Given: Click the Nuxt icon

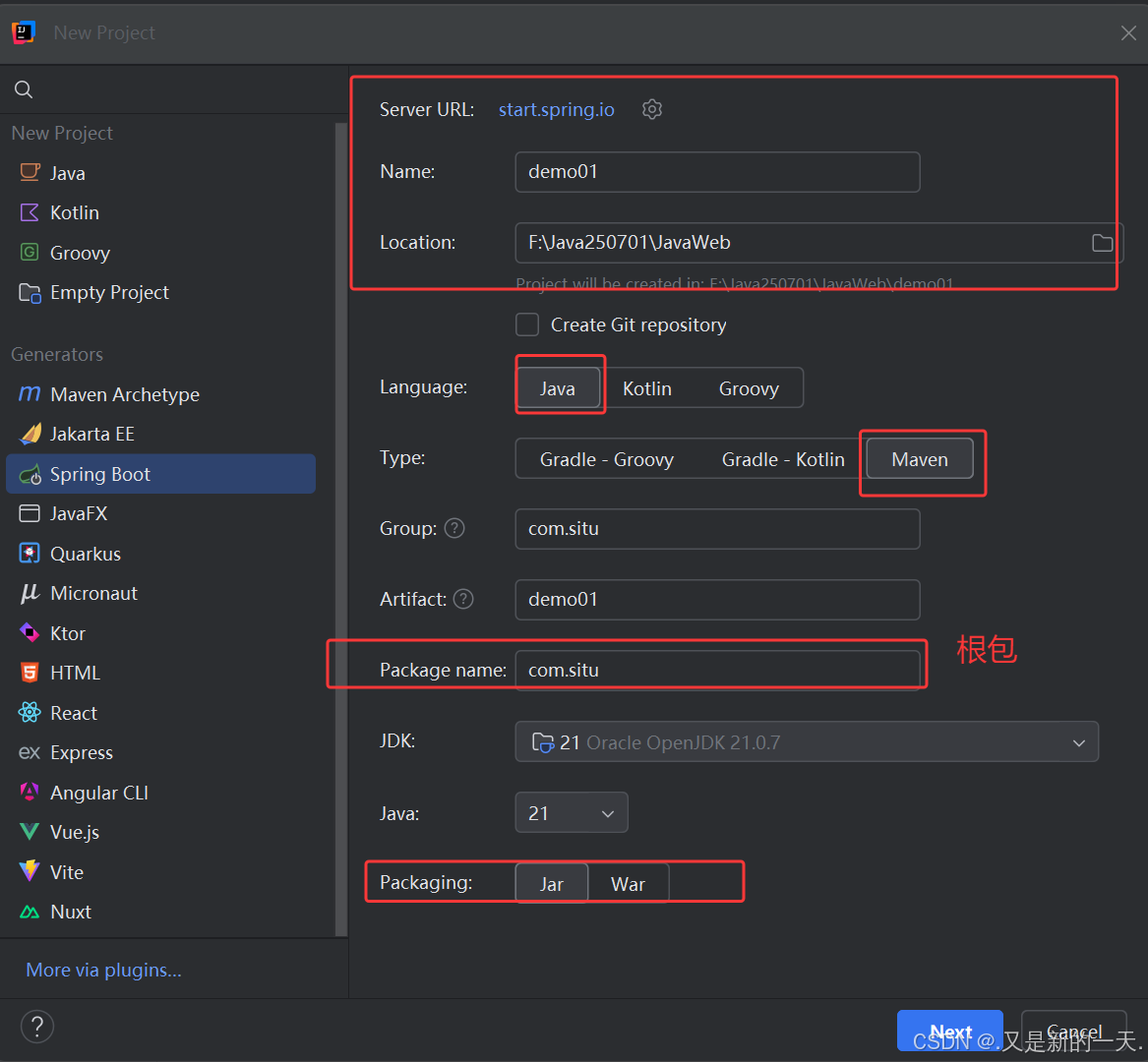Looking at the screenshot, I should pos(30,912).
